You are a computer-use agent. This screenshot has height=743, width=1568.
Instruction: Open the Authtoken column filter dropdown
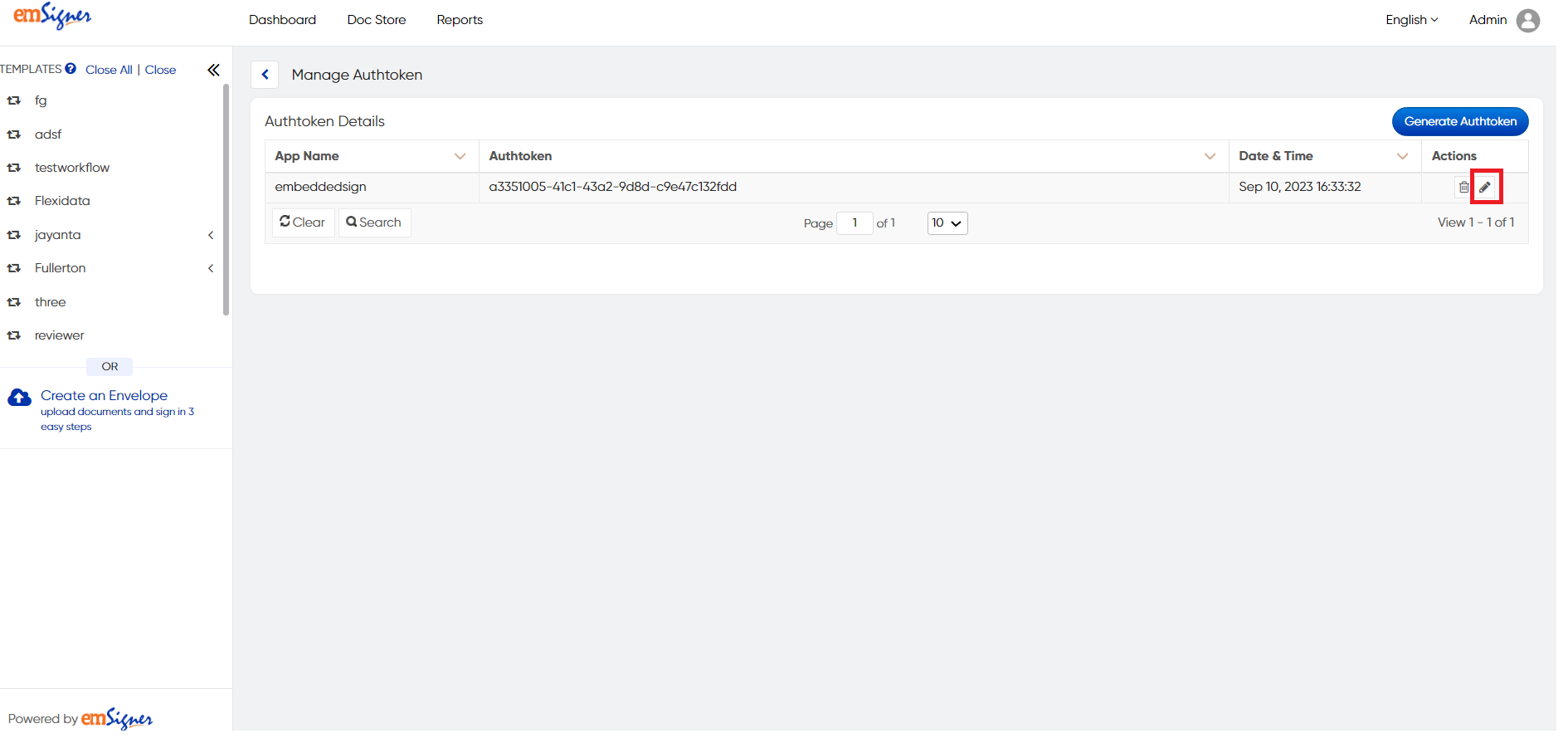click(1210, 156)
